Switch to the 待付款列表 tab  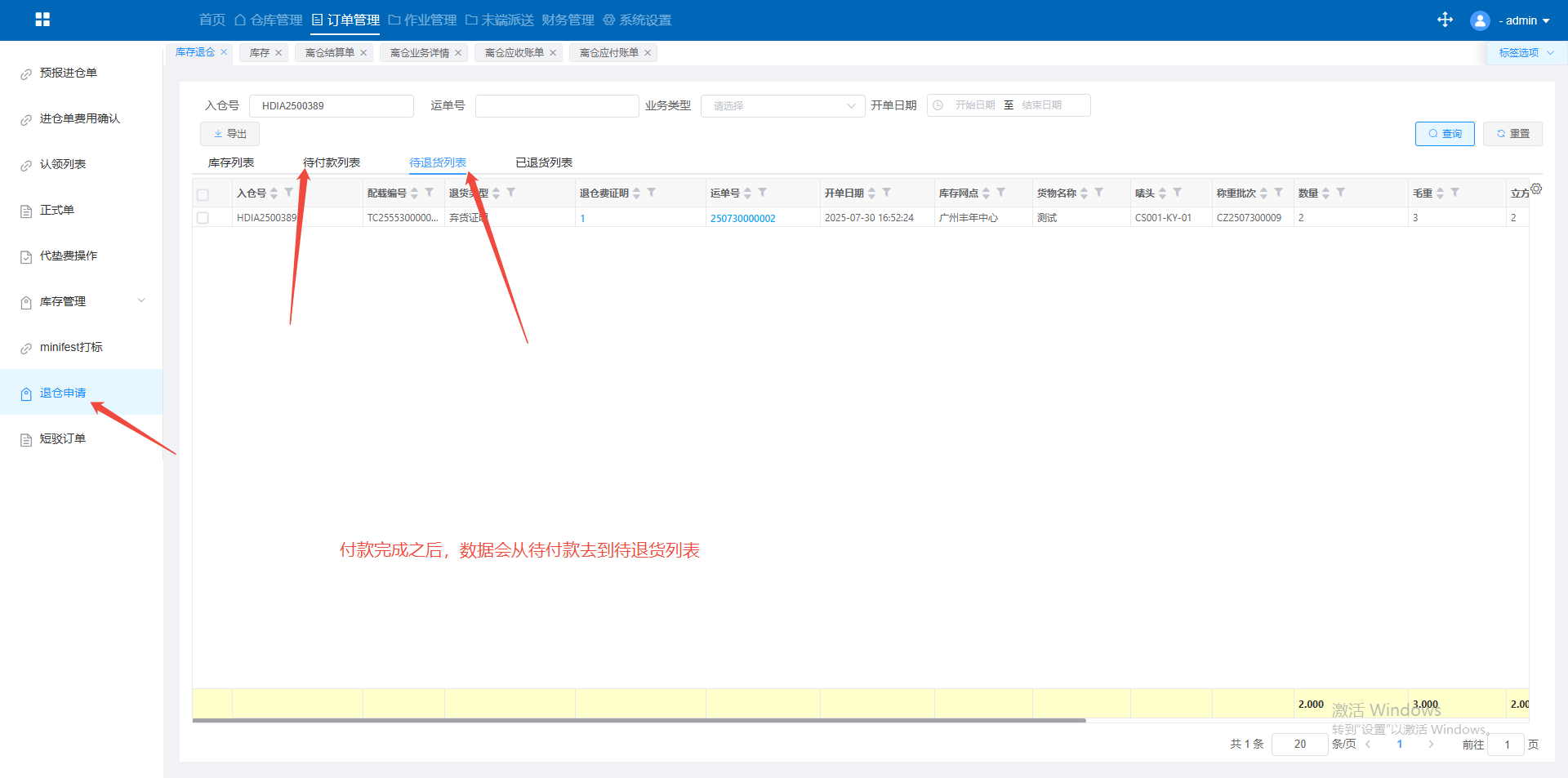pos(332,162)
